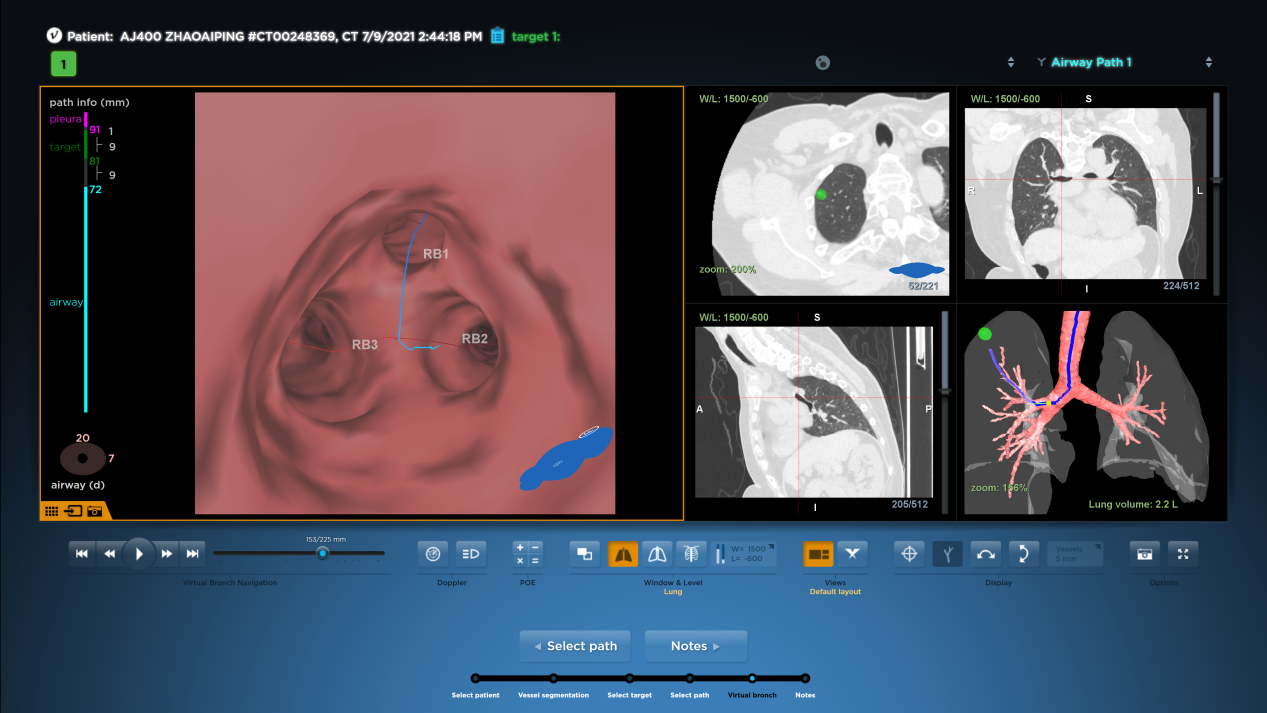Toggle the airway tree display button

(947, 553)
